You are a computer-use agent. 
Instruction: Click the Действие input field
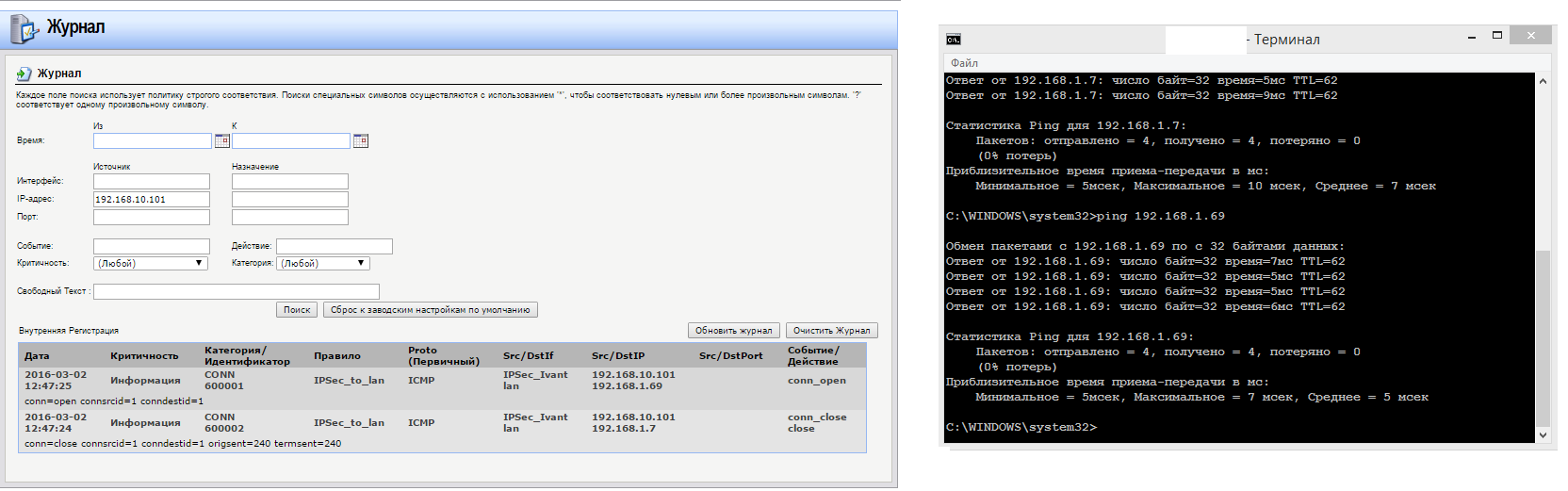coord(334,246)
